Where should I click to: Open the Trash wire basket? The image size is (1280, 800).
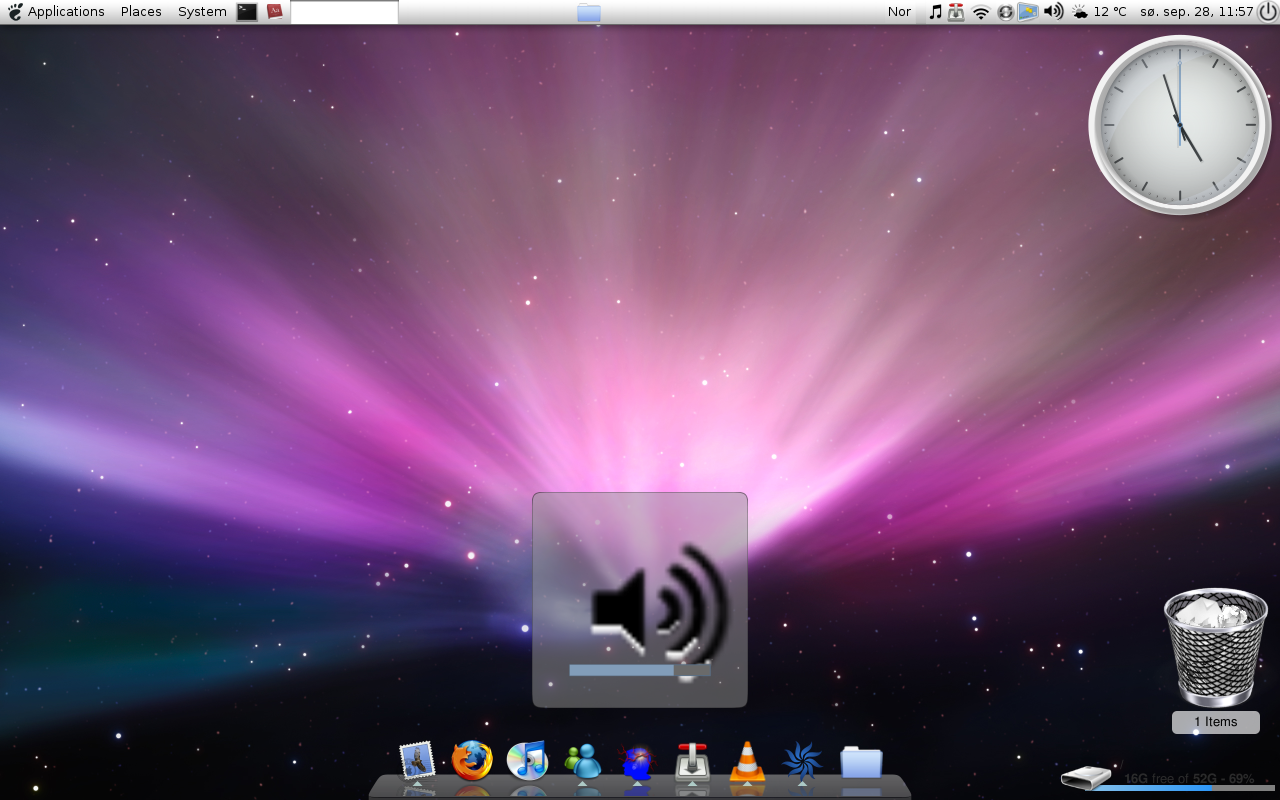pos(1216,647)
